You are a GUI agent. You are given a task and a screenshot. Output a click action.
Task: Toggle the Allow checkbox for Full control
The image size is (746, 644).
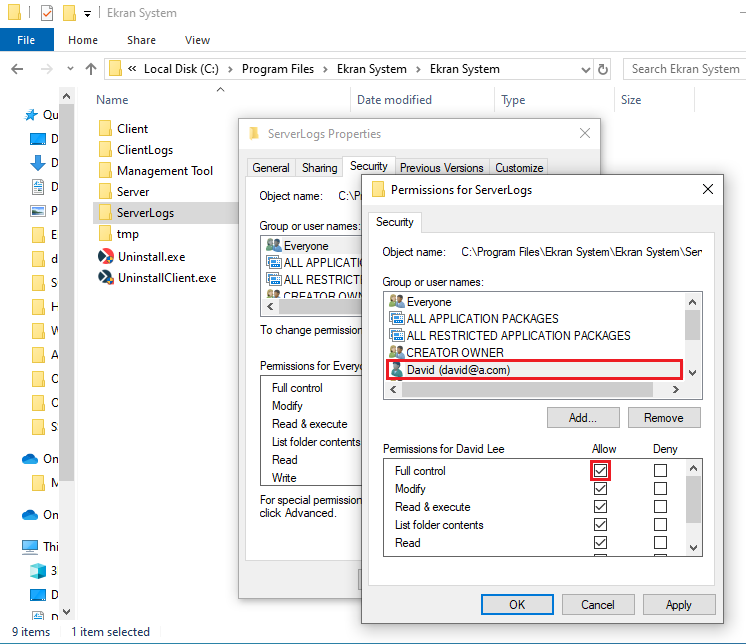[601, 471]
